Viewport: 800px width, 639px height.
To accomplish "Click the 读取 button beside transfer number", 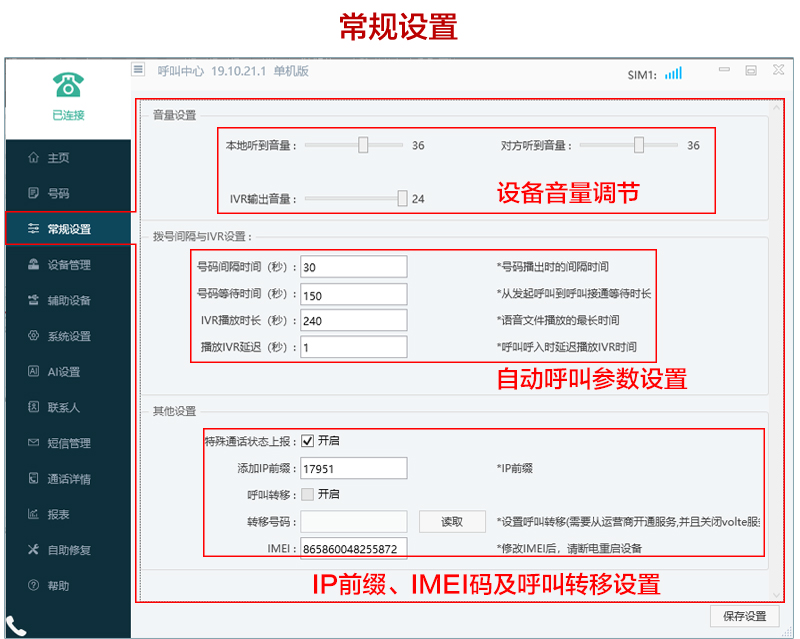I will click(x=452, y=522).
